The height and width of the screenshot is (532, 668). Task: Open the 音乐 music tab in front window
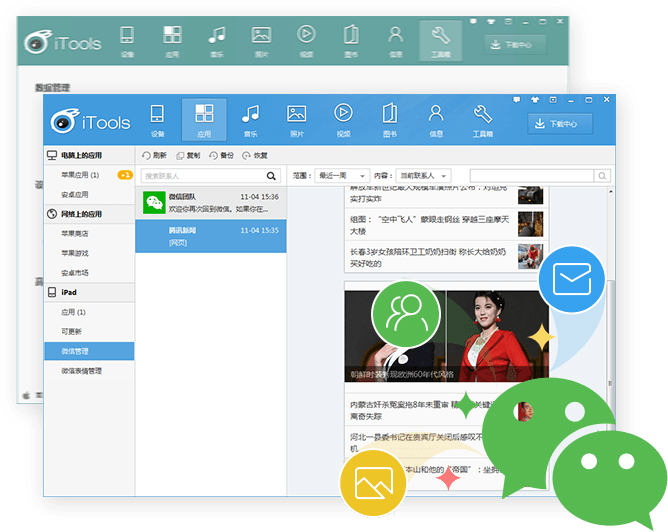(x=250, y=121)
